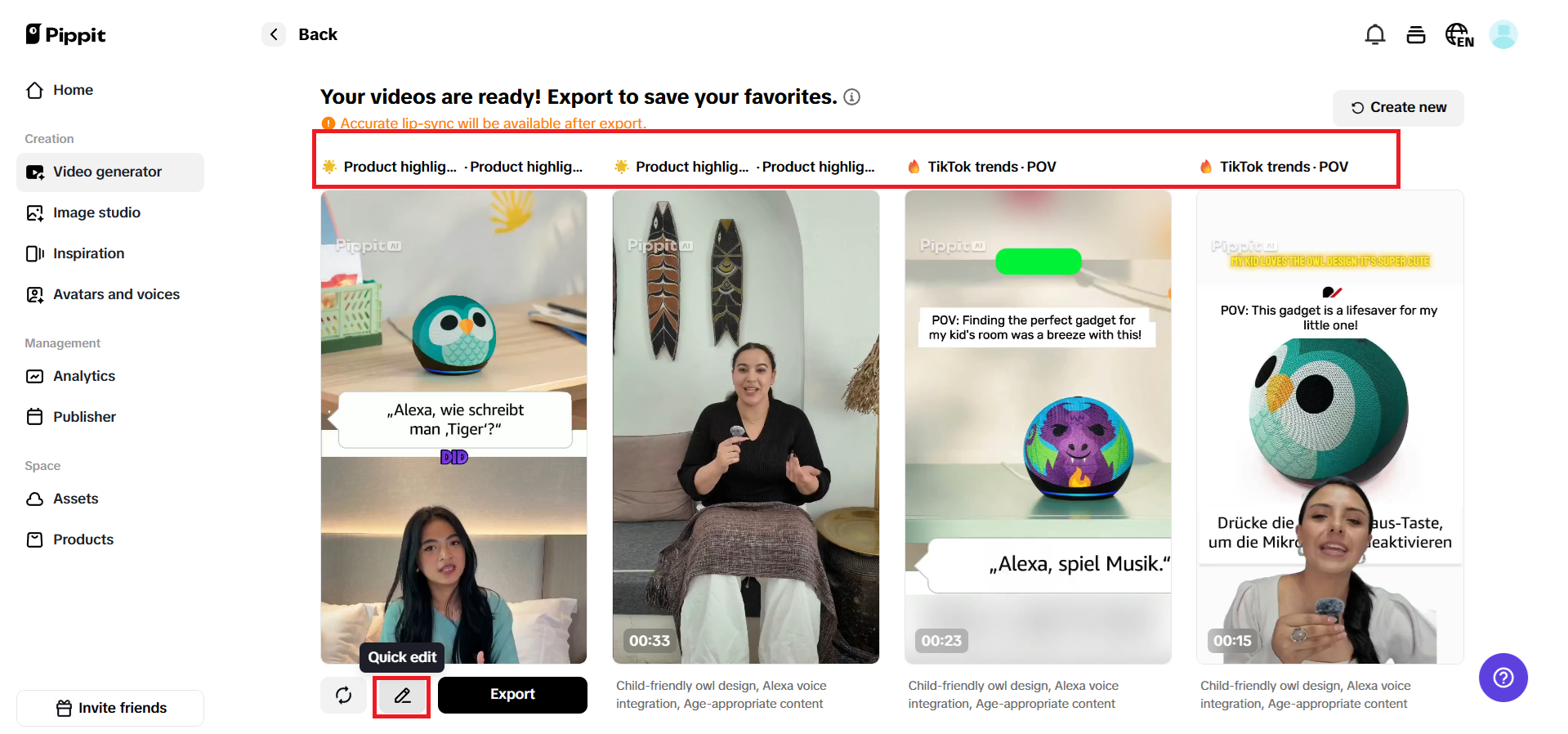Click the Home house icon
This screenshot has height=734, width=1568.
click(34, 90)
